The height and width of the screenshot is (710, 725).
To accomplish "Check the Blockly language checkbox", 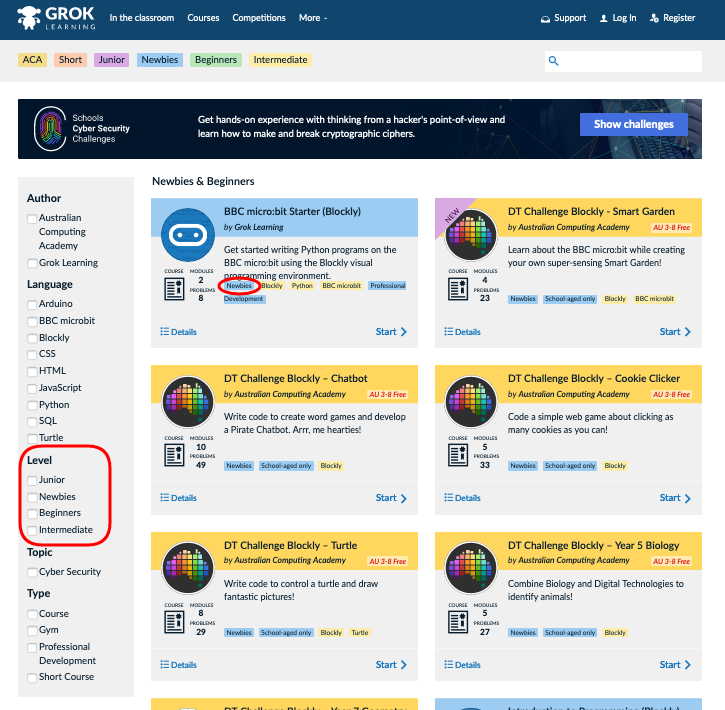I will tap(32, 338).
